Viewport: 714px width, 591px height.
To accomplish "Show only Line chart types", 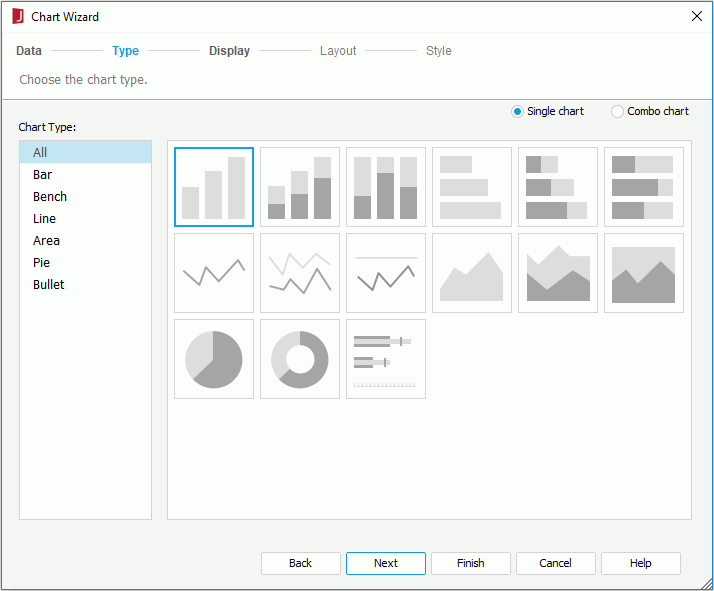I will tap(86, 219).
